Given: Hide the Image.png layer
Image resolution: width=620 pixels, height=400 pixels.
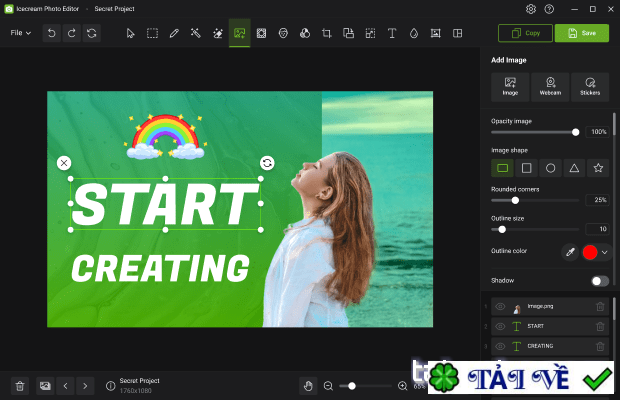Looking at the screenshot, I should [x=501, y=307].
